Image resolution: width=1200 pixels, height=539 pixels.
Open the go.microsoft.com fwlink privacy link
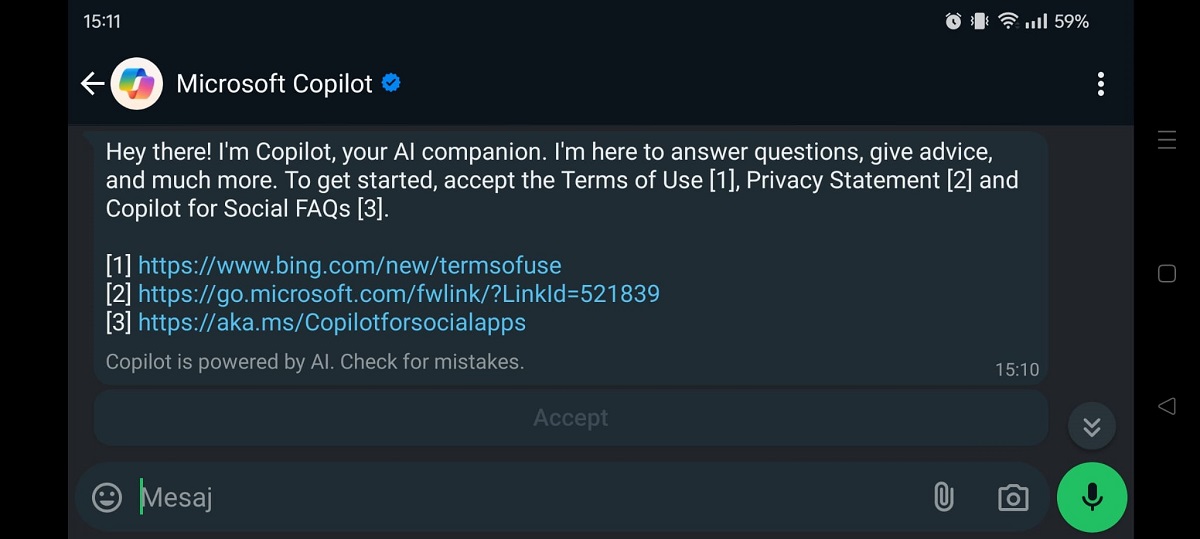coord(399,294)
